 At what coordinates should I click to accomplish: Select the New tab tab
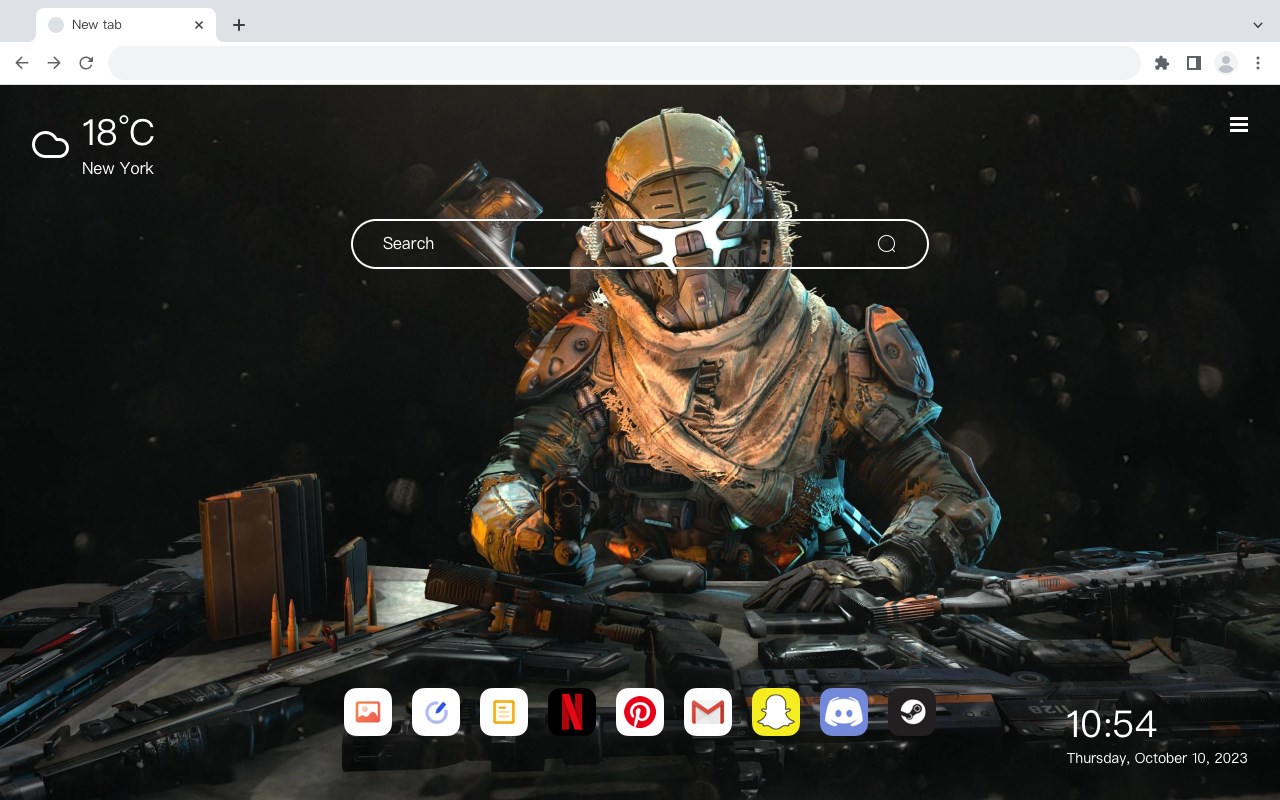(126, 25)
